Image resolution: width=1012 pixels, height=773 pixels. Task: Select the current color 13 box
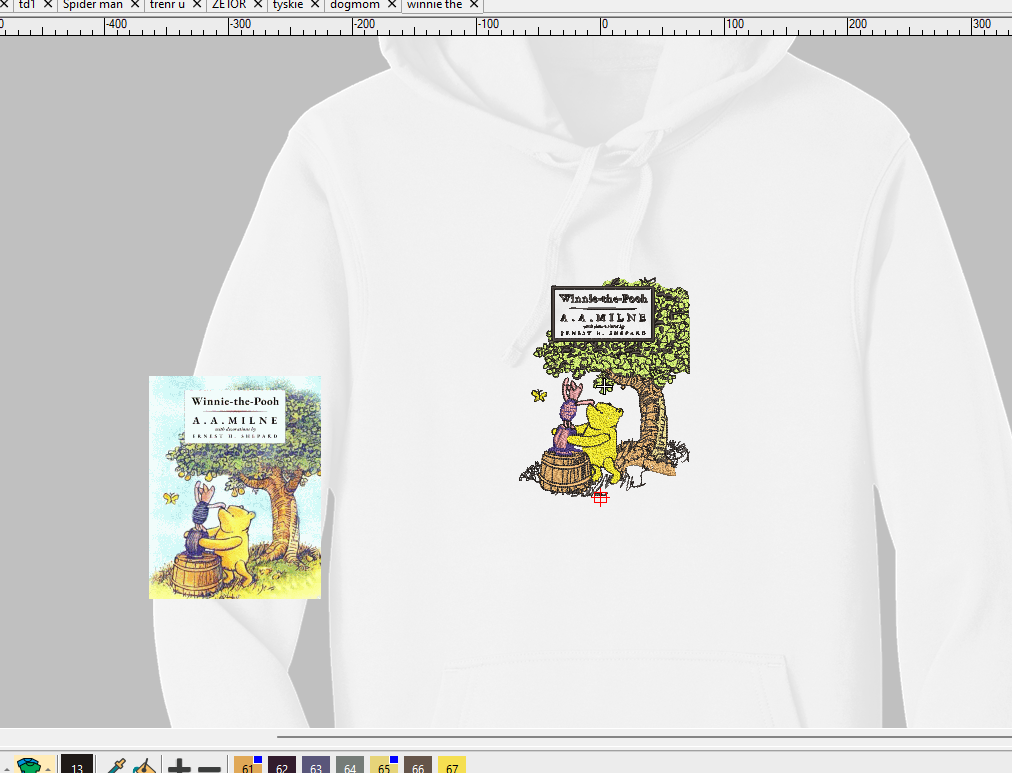click(x=77, y=765)
